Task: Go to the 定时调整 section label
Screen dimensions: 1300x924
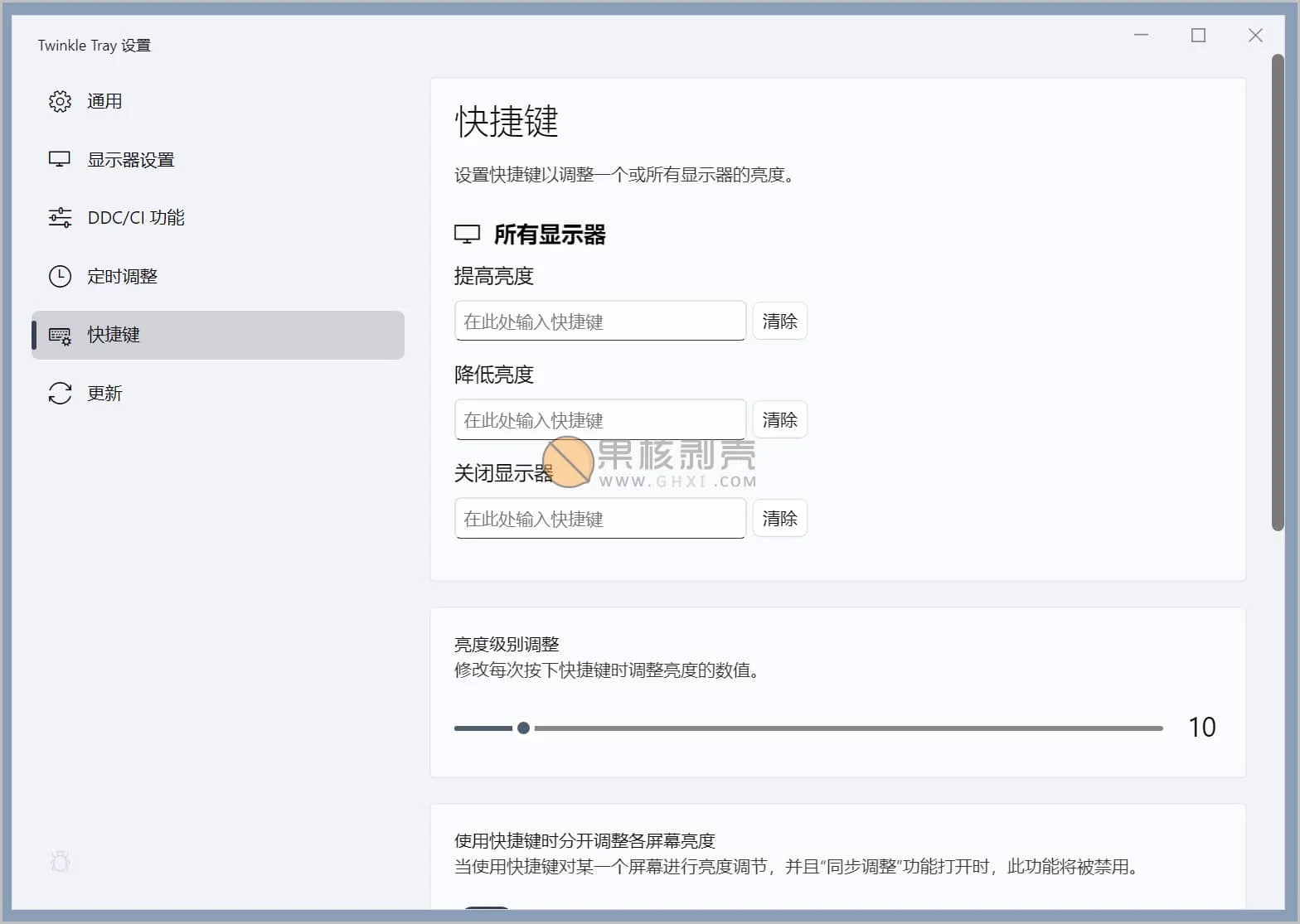Action: pyautogui.click(x=122, y=277)
